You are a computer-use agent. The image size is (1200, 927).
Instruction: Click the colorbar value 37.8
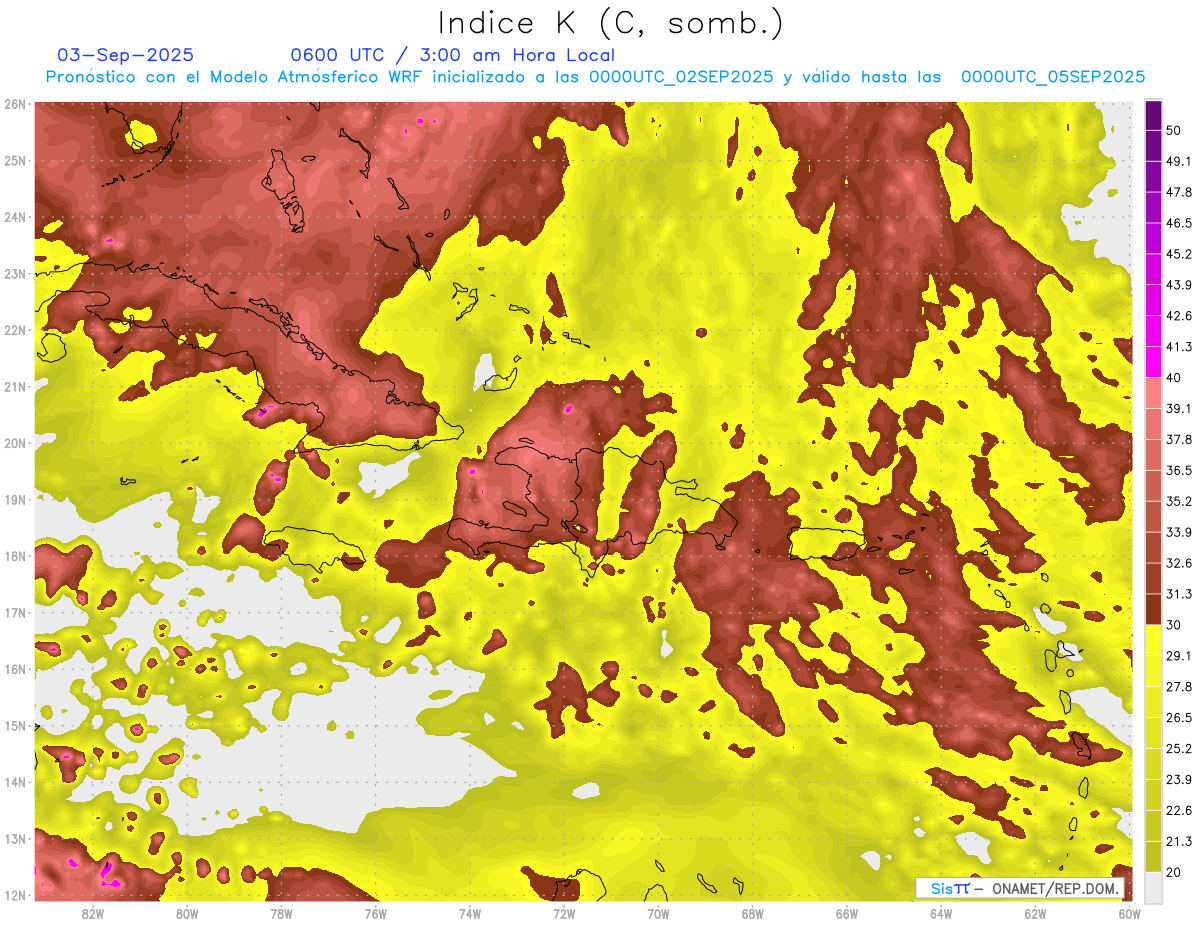(1179, 439)
